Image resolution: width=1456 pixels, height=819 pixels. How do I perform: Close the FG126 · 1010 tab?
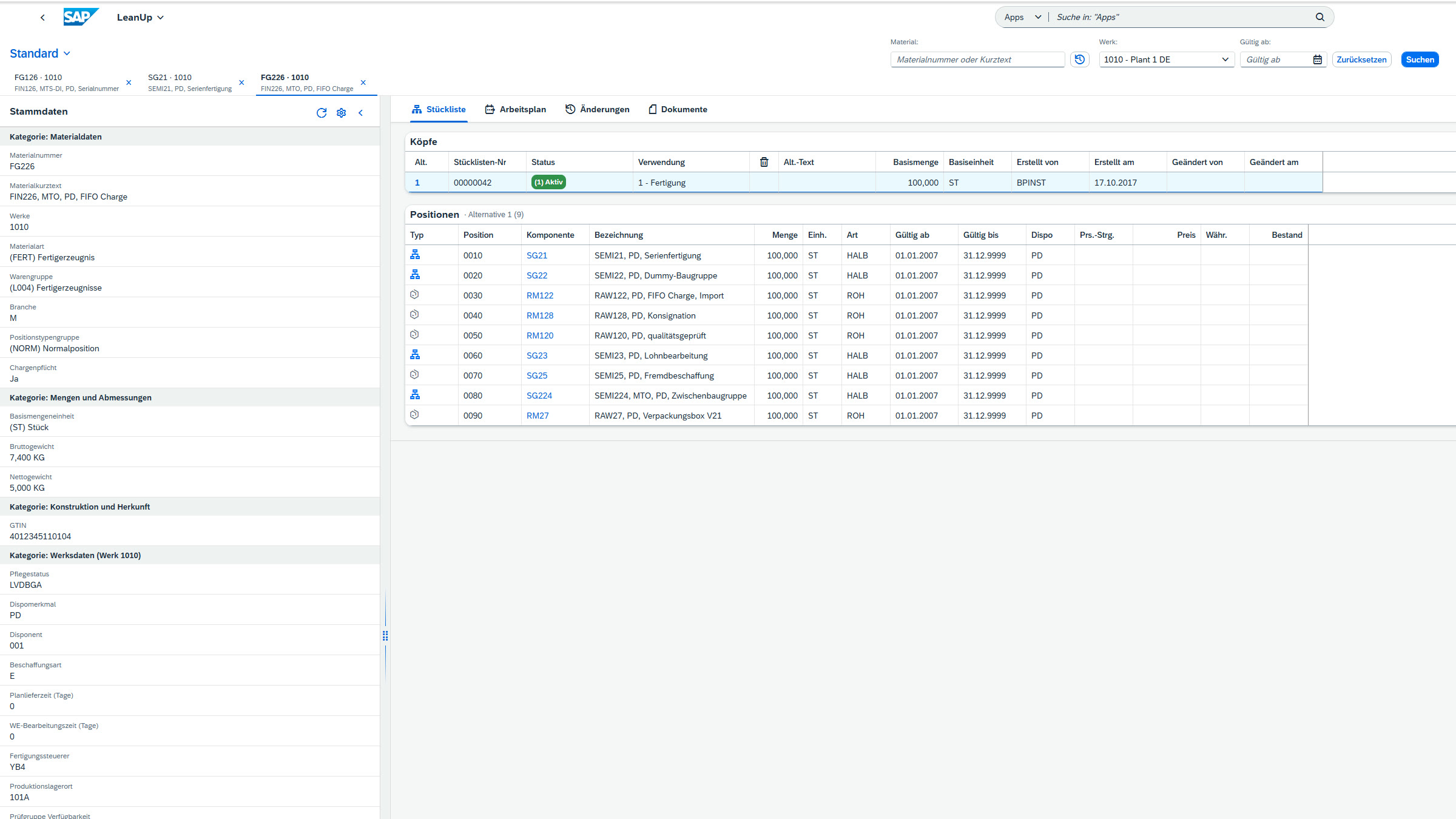(x=129, y=83)
